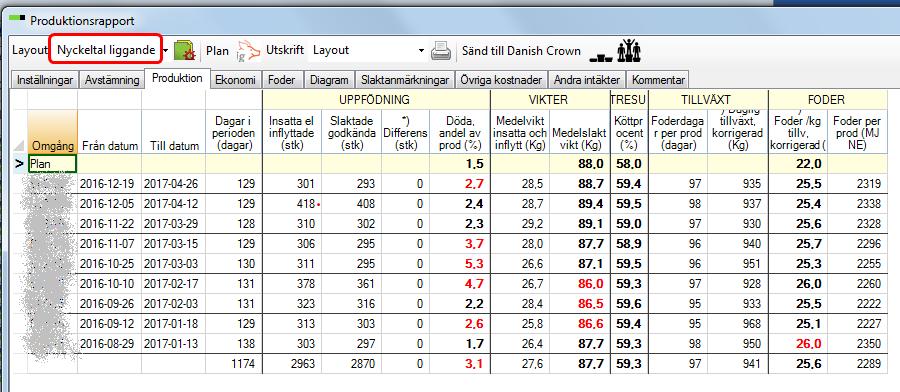Click the 1174 total days cell
900x392 pixels.
click(234, 363)
